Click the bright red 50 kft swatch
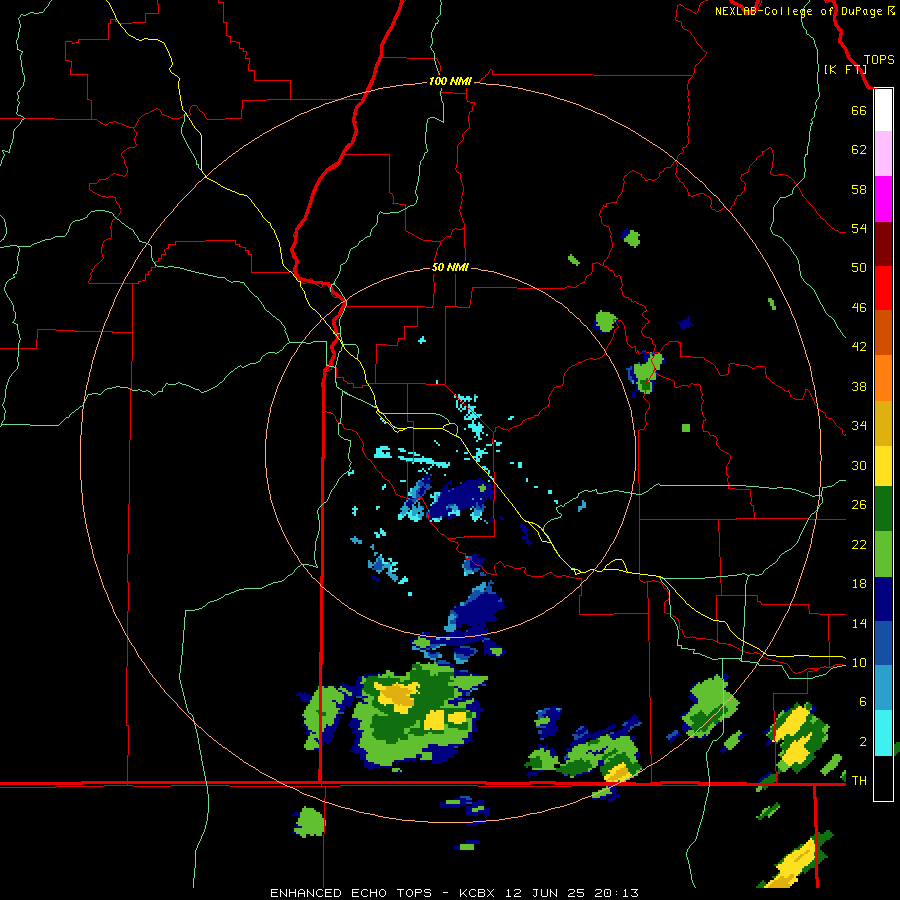 [x=883, y=288]
